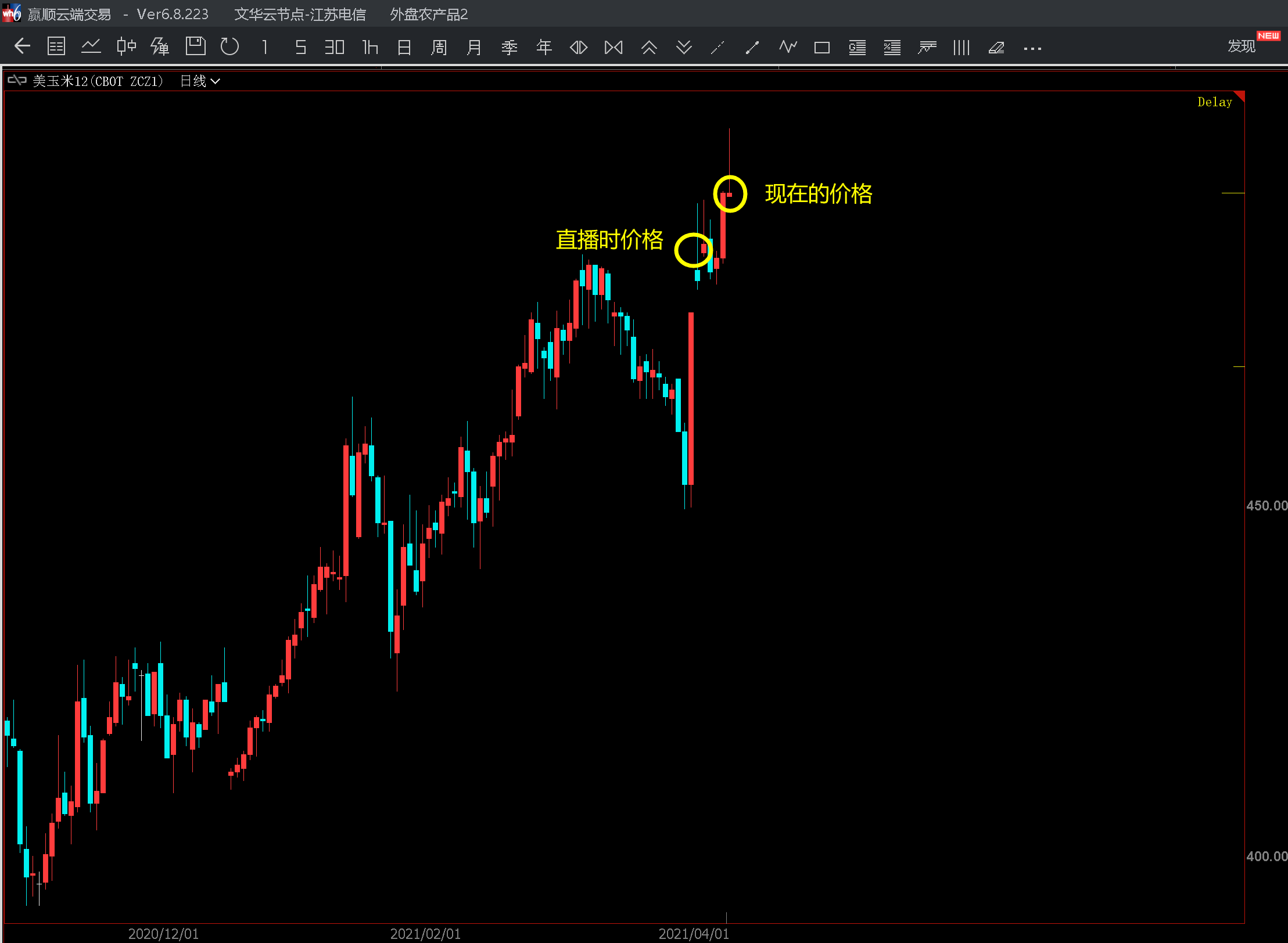Click the link icon beside 美玉米12
The height and width of the screenshot is (943, 1288).
click(17, 81)
